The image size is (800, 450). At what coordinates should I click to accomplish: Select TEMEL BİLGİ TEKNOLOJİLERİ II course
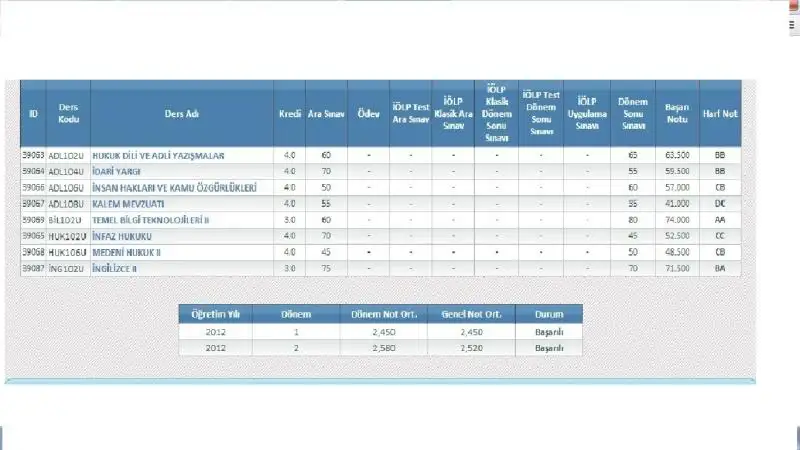[151, 219]
